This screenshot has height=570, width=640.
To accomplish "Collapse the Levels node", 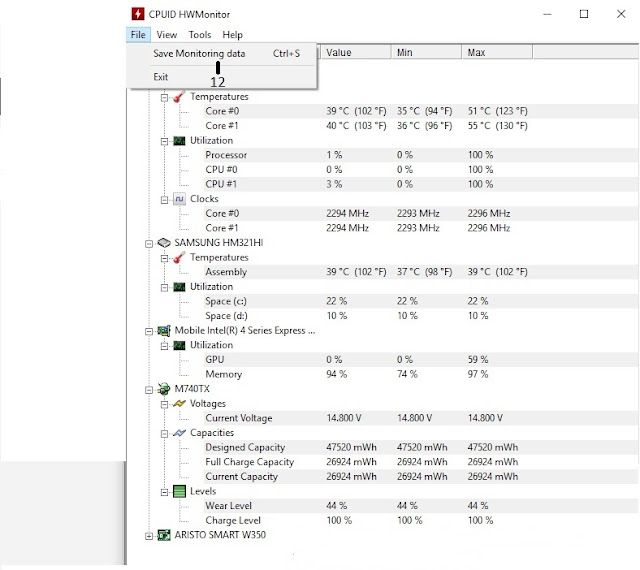I will point(164,492).
